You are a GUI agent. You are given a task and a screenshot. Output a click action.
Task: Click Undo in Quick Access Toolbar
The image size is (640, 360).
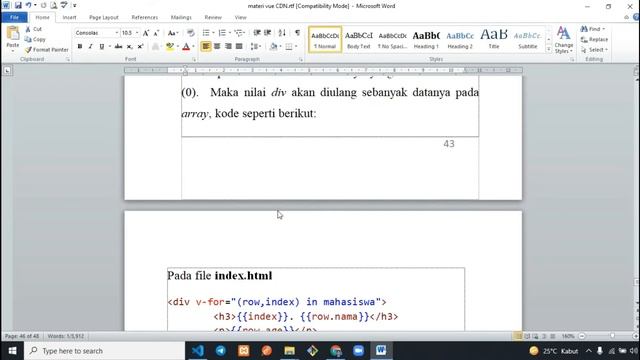[x=29, y=5]
